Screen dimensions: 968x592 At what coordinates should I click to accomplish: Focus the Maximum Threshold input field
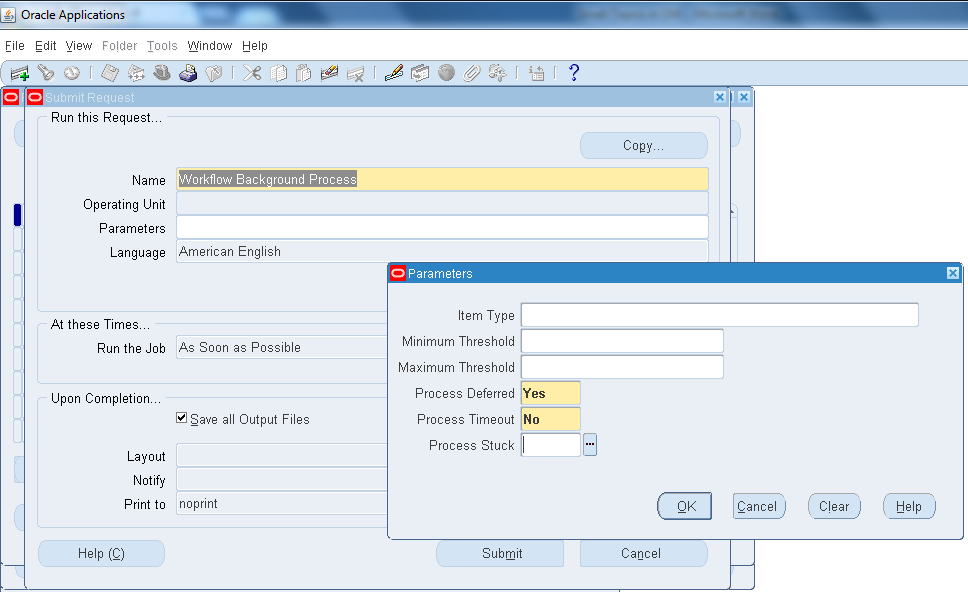(622, 367)
